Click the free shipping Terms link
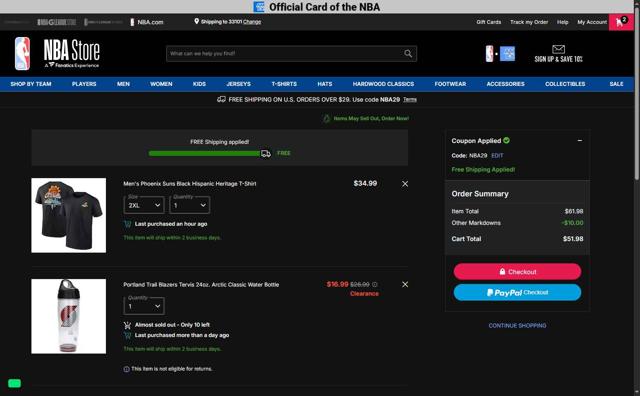640x396 pixels. tap(410, 100)
